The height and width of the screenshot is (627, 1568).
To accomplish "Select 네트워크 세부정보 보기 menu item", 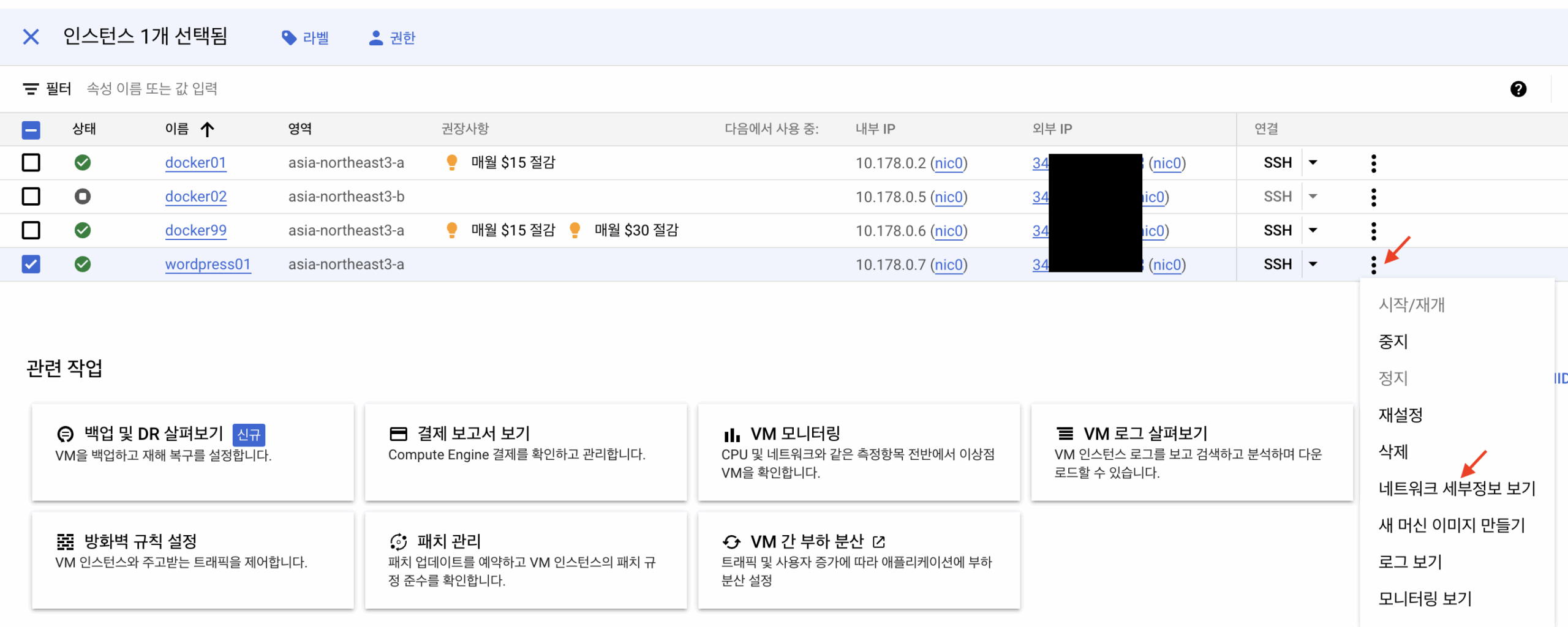I will [x=1457, y=489].
